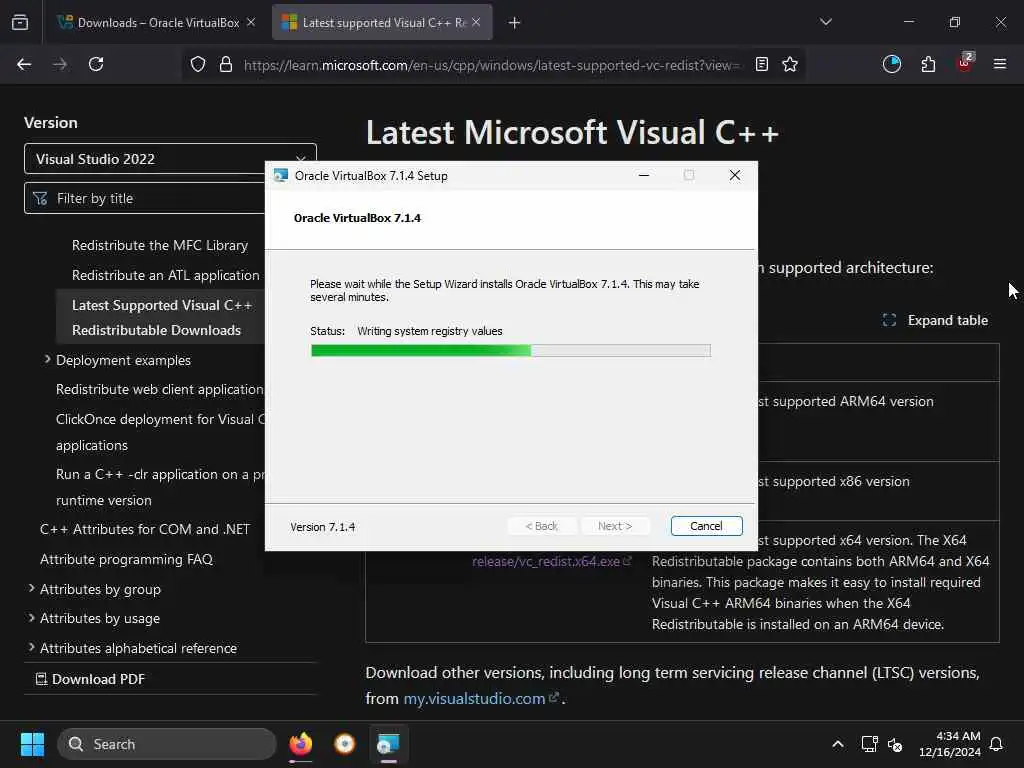Open the tracking protection shield icon
1024x768 pixels.
pos(198,64)
